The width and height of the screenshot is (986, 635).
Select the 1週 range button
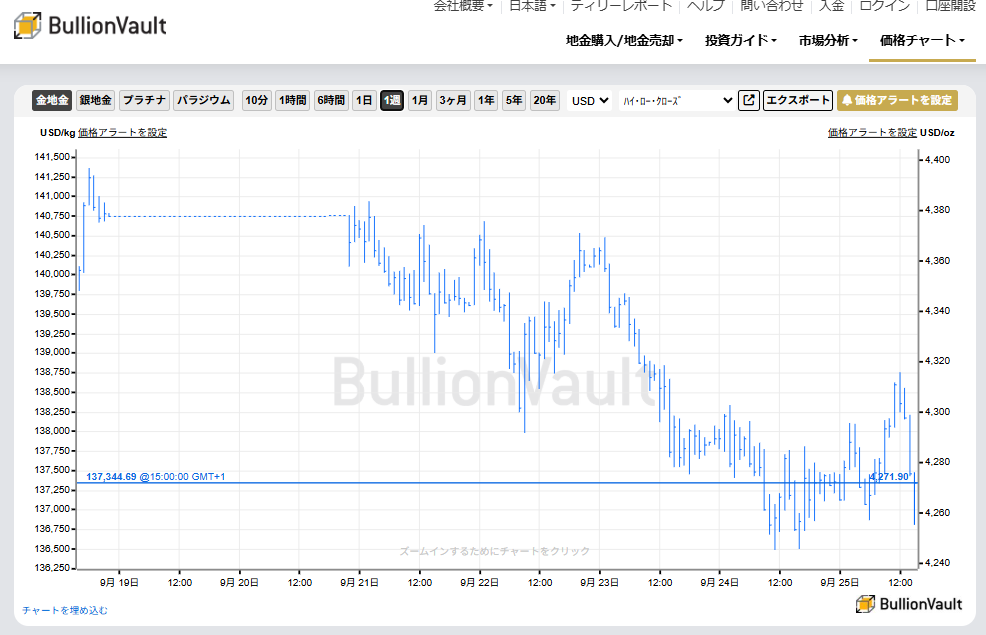point(392,100)
